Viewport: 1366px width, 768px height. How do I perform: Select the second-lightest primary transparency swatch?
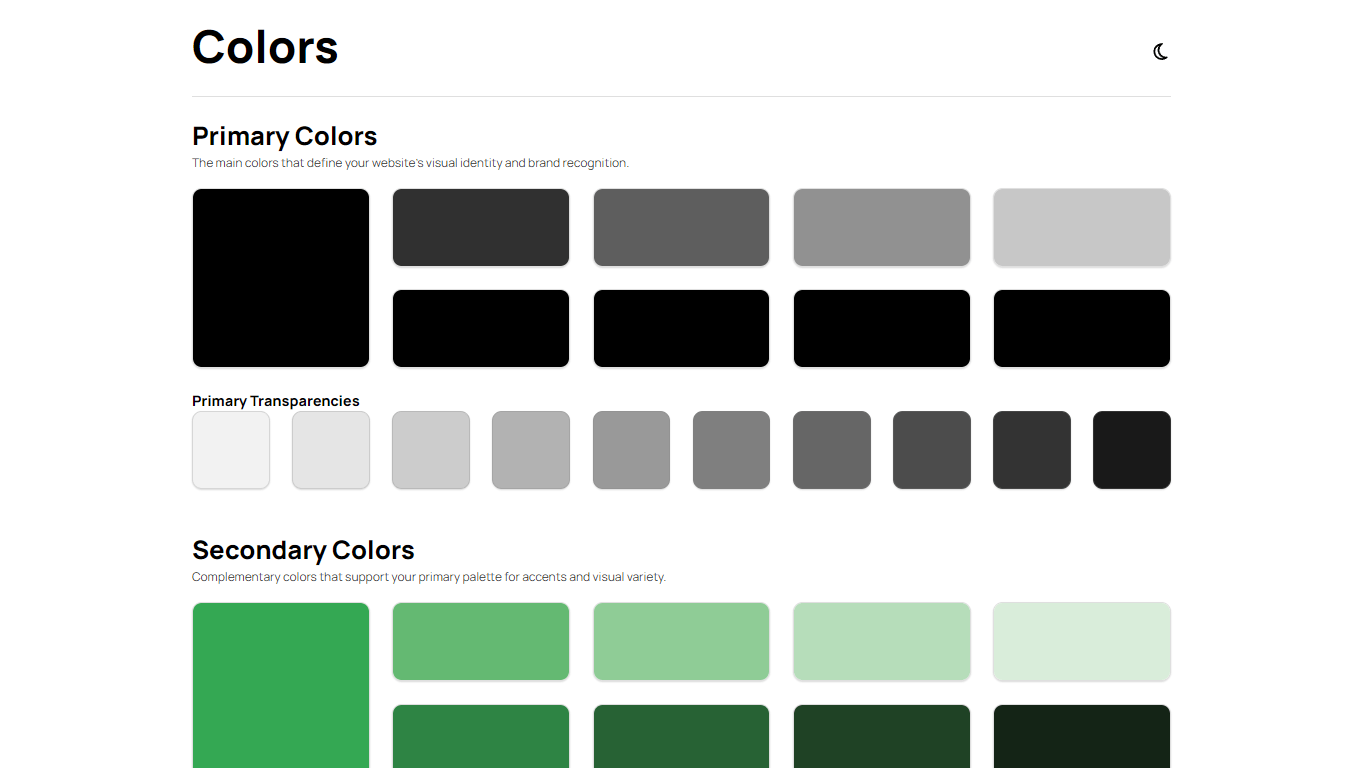tap(331, 450)
